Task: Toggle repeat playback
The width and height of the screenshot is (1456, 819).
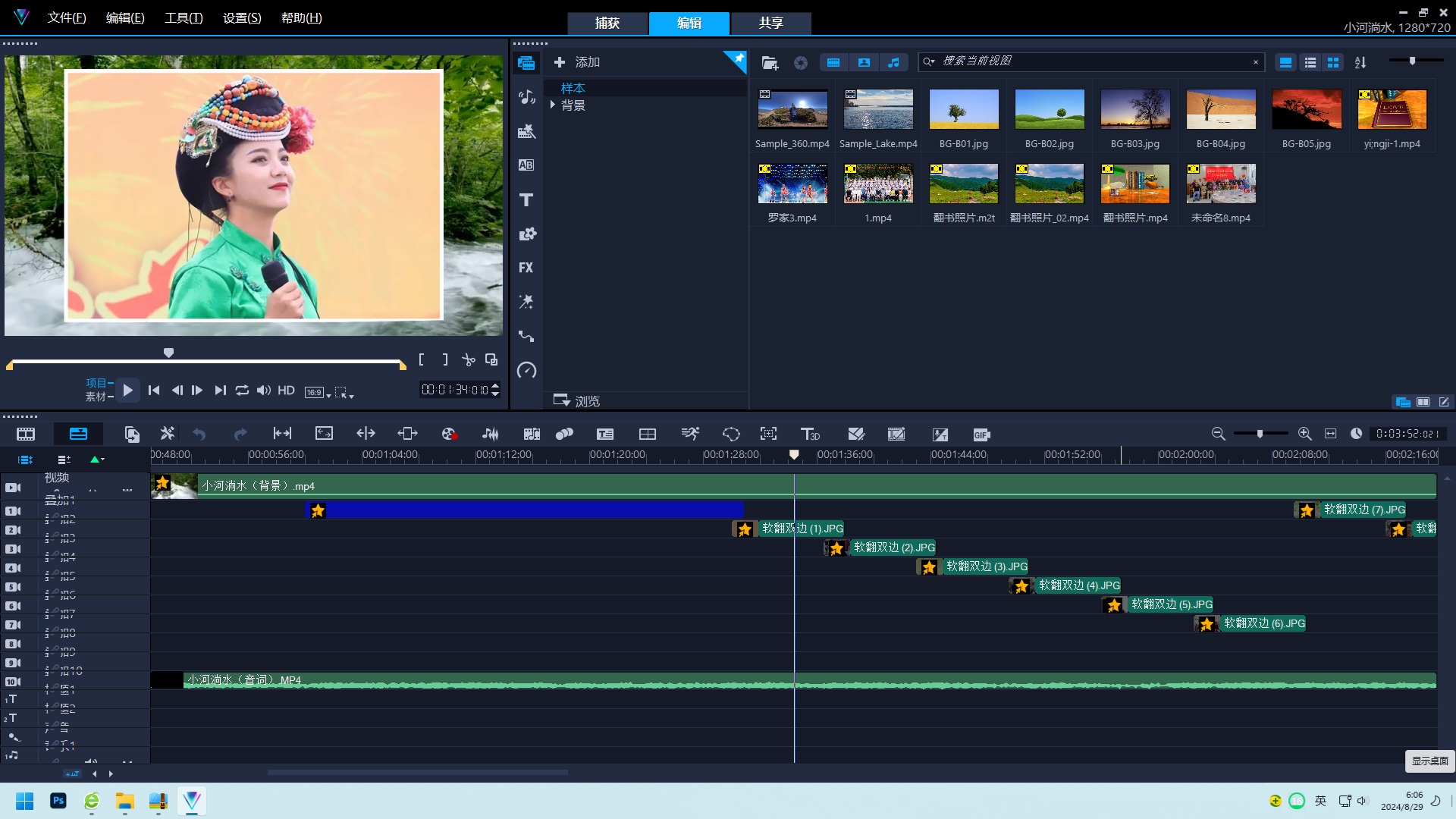Action: click(x=242, y=390)
